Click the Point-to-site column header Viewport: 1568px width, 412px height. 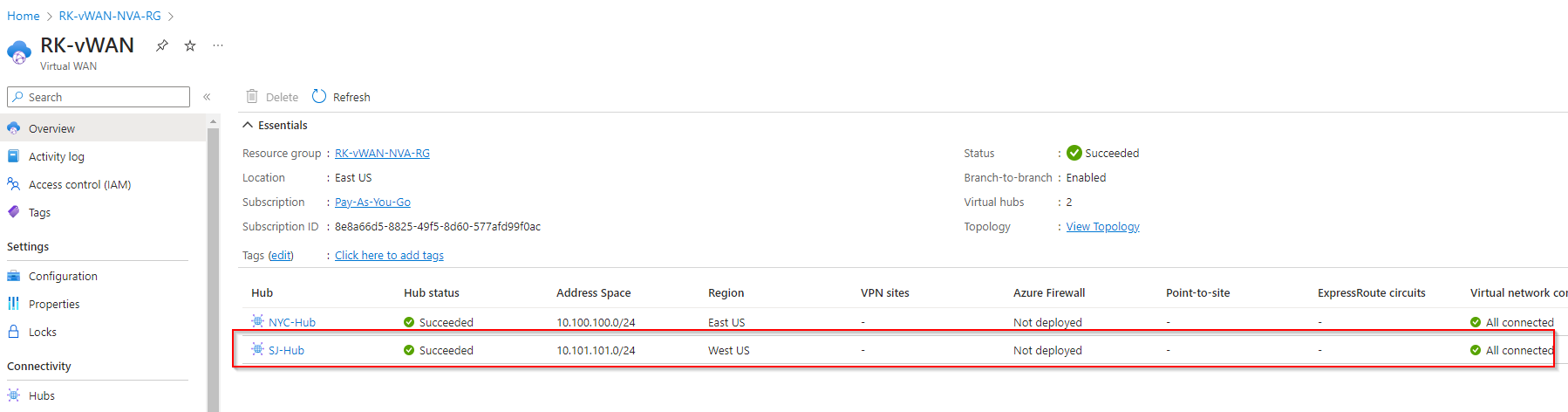pyautogui.click(x=1197, y=292)
